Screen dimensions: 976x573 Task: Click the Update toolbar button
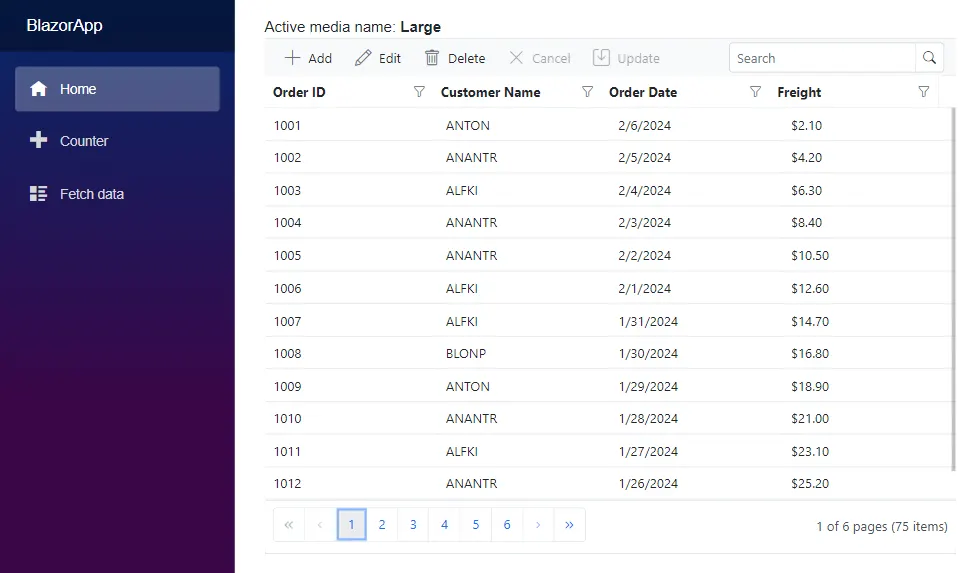click(x=626, y=58)
